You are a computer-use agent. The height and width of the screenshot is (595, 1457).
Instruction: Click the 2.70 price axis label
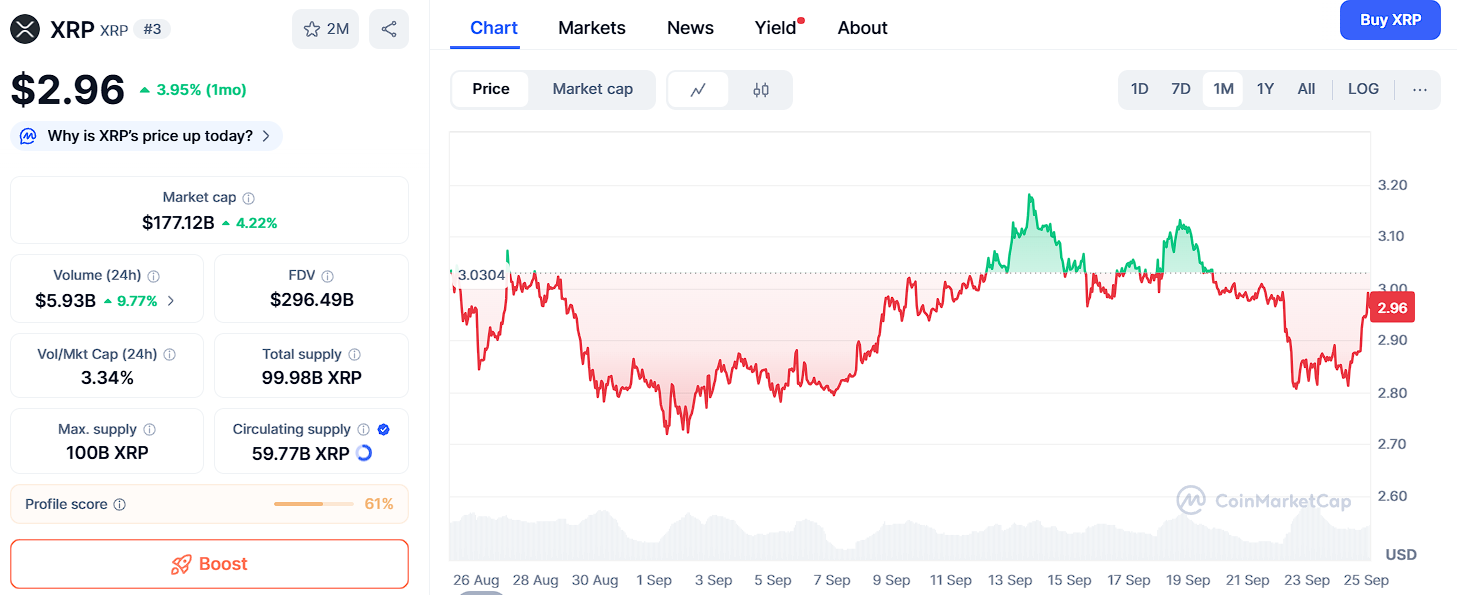pos(1393,444)
